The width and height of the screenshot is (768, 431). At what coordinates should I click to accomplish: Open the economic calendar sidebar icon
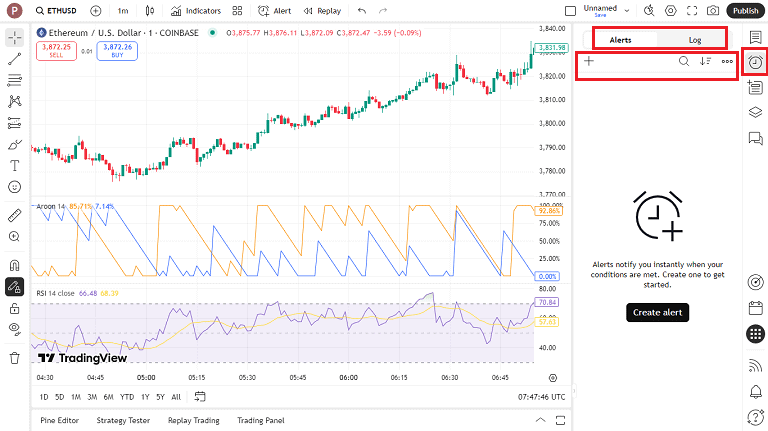click(755, 308)
